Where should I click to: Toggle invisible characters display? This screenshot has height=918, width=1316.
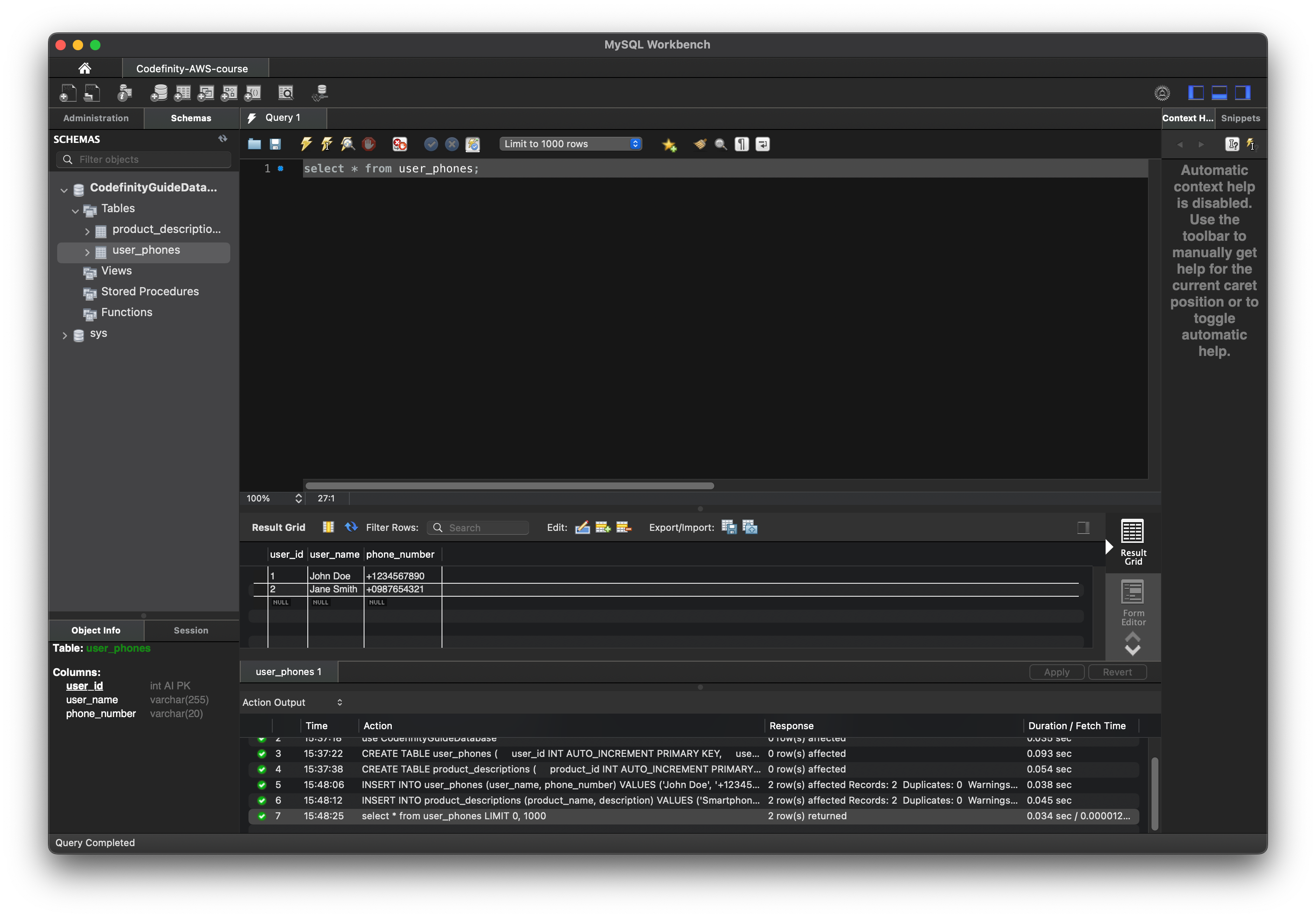pos(742,144)
